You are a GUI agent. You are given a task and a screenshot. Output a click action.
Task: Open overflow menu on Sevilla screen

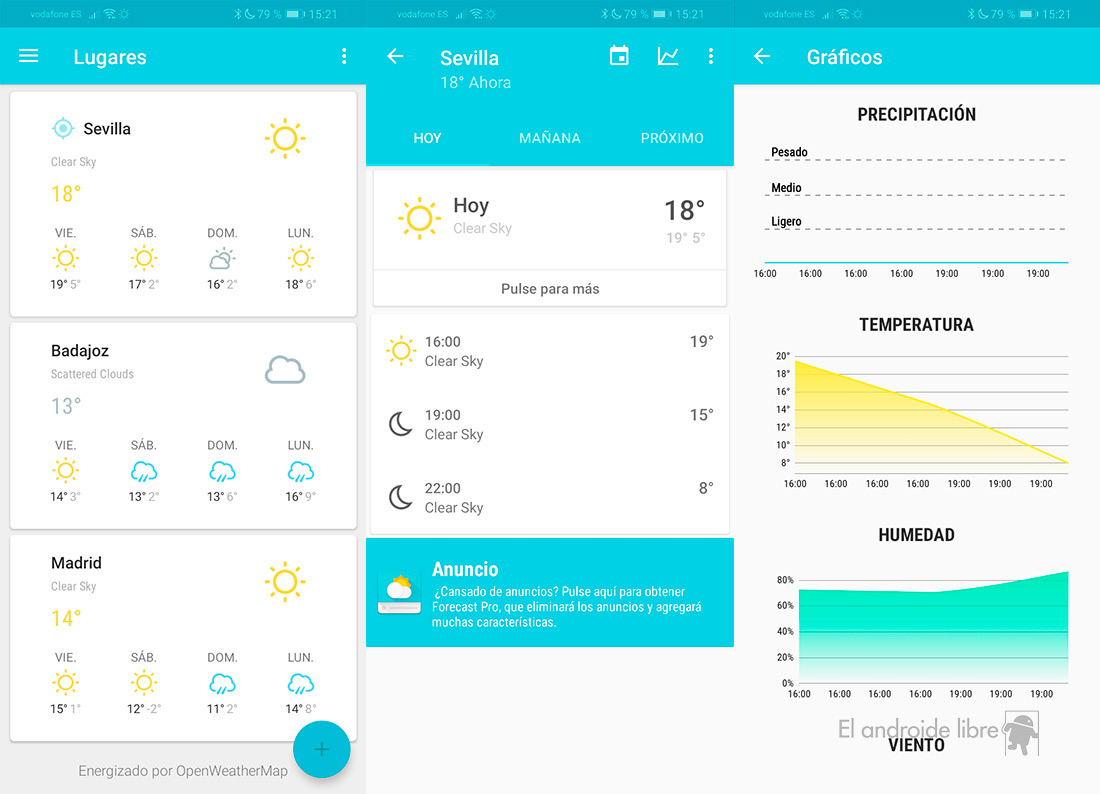coord(711,57)
